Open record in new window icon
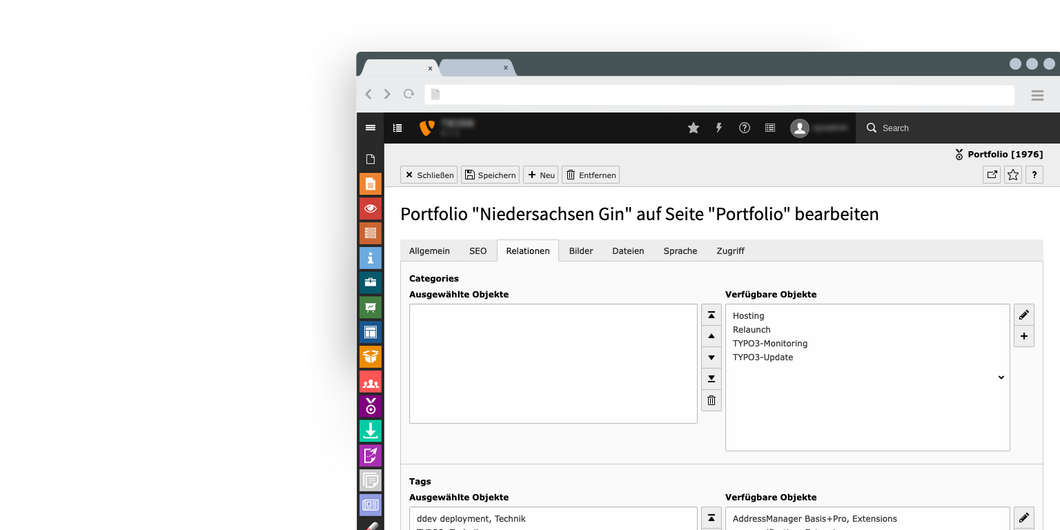The width and height of the screenshot is (1060, 530). [991, 175]
